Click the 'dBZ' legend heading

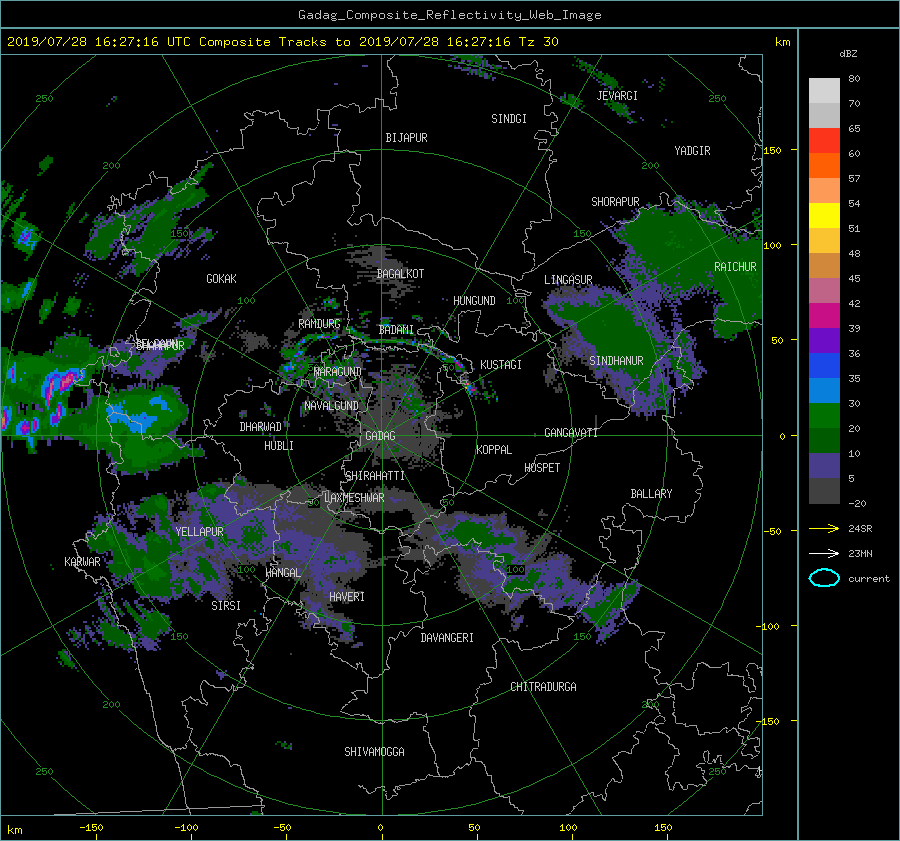[848, 53]
